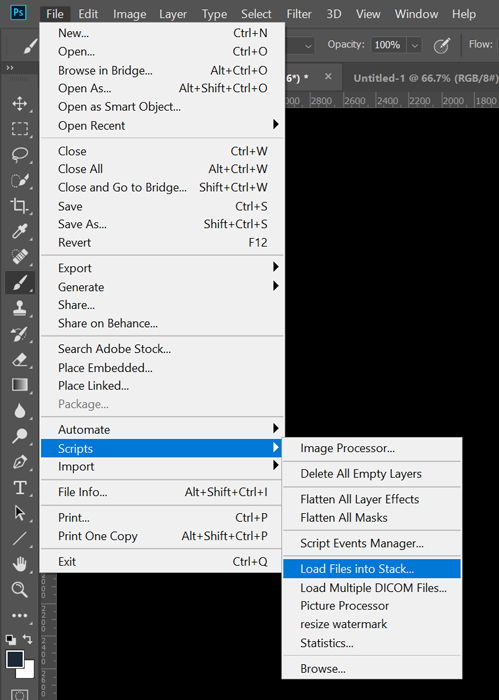The width and height of the screenshot is (499, 700).
Task: Reset default foreground and background colors
Action: click(x=10, y=640)
